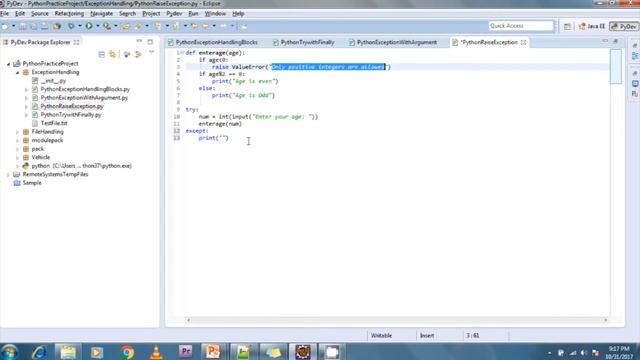Click the volume icon in system tray
This screenshot has width=640, height=360.
tap(584, 353)
